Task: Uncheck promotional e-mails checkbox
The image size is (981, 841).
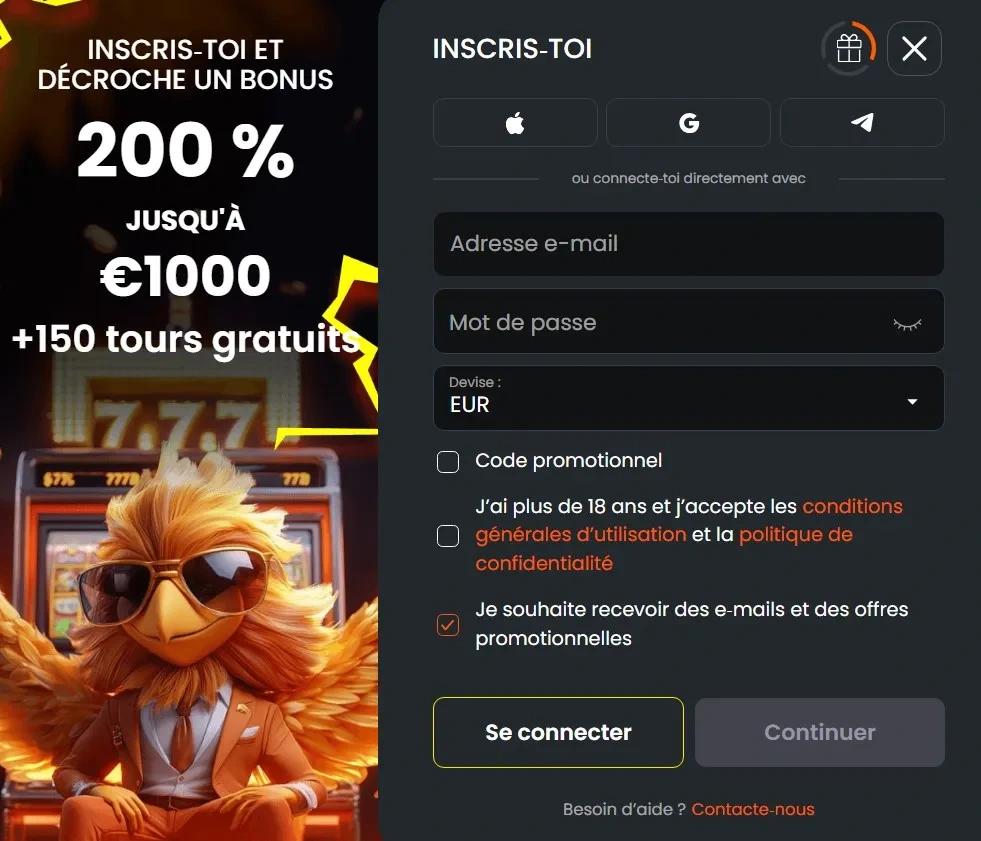Action: [448, 624]
